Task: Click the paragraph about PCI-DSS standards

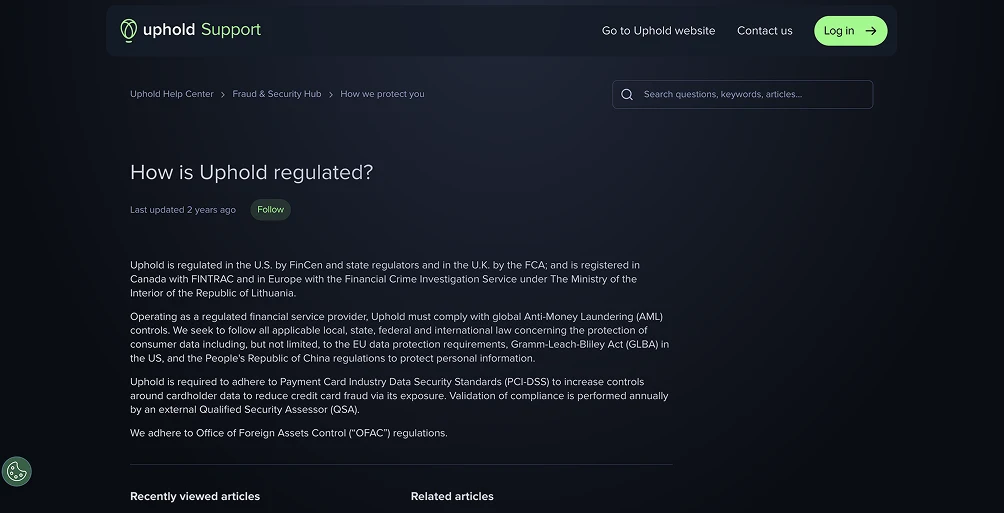Action: (x=399, y=396)
